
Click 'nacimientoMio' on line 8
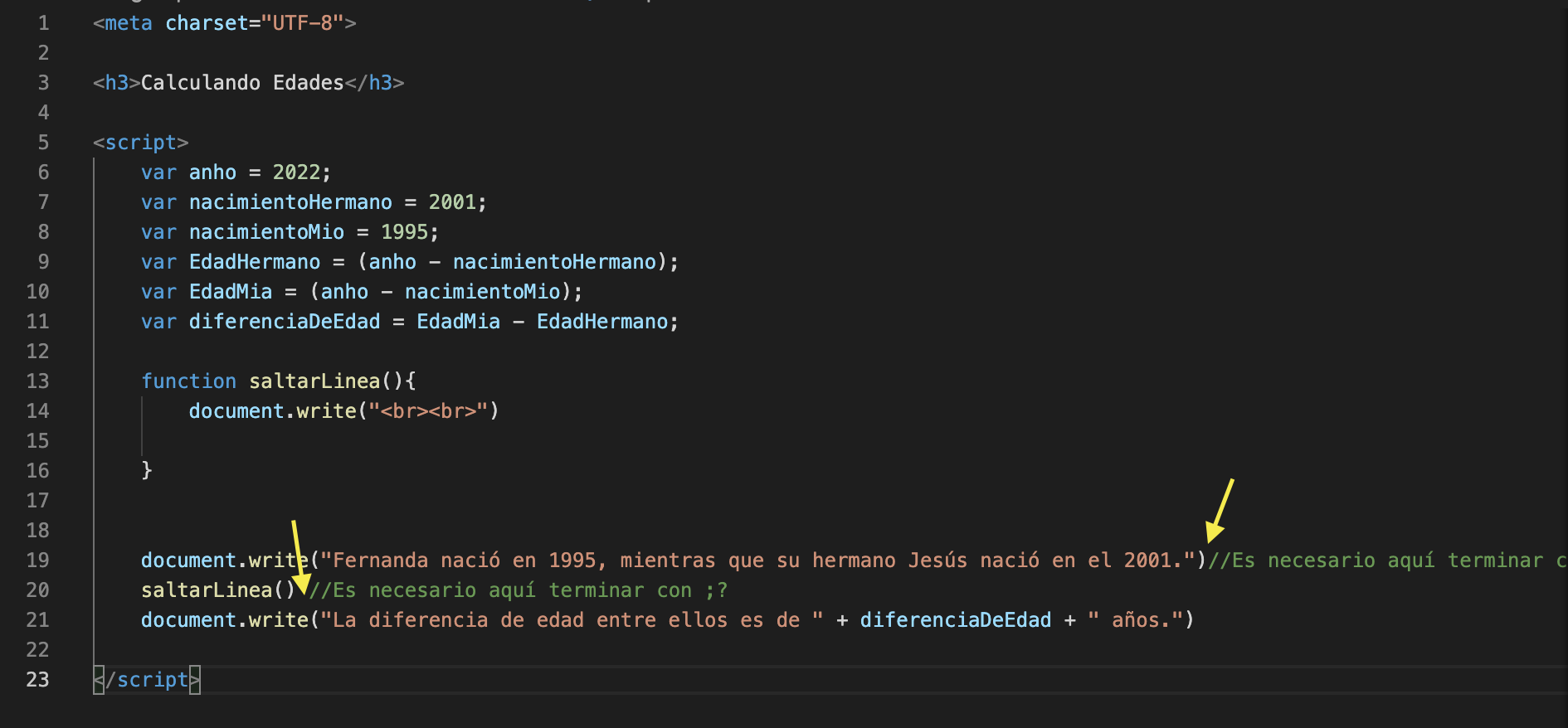[x=266, y=232]
